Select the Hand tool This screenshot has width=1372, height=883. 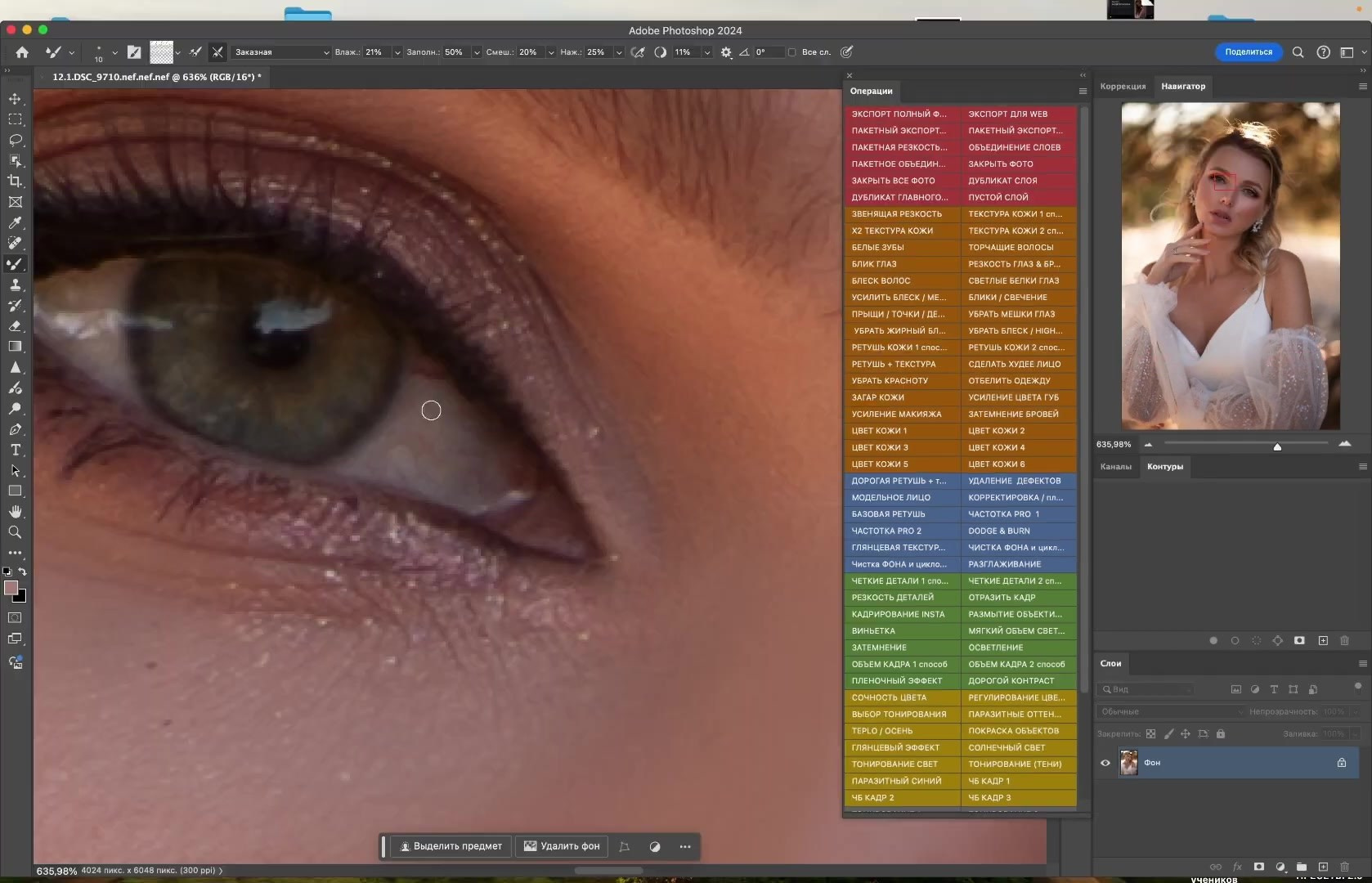click(x=15, y=512)
